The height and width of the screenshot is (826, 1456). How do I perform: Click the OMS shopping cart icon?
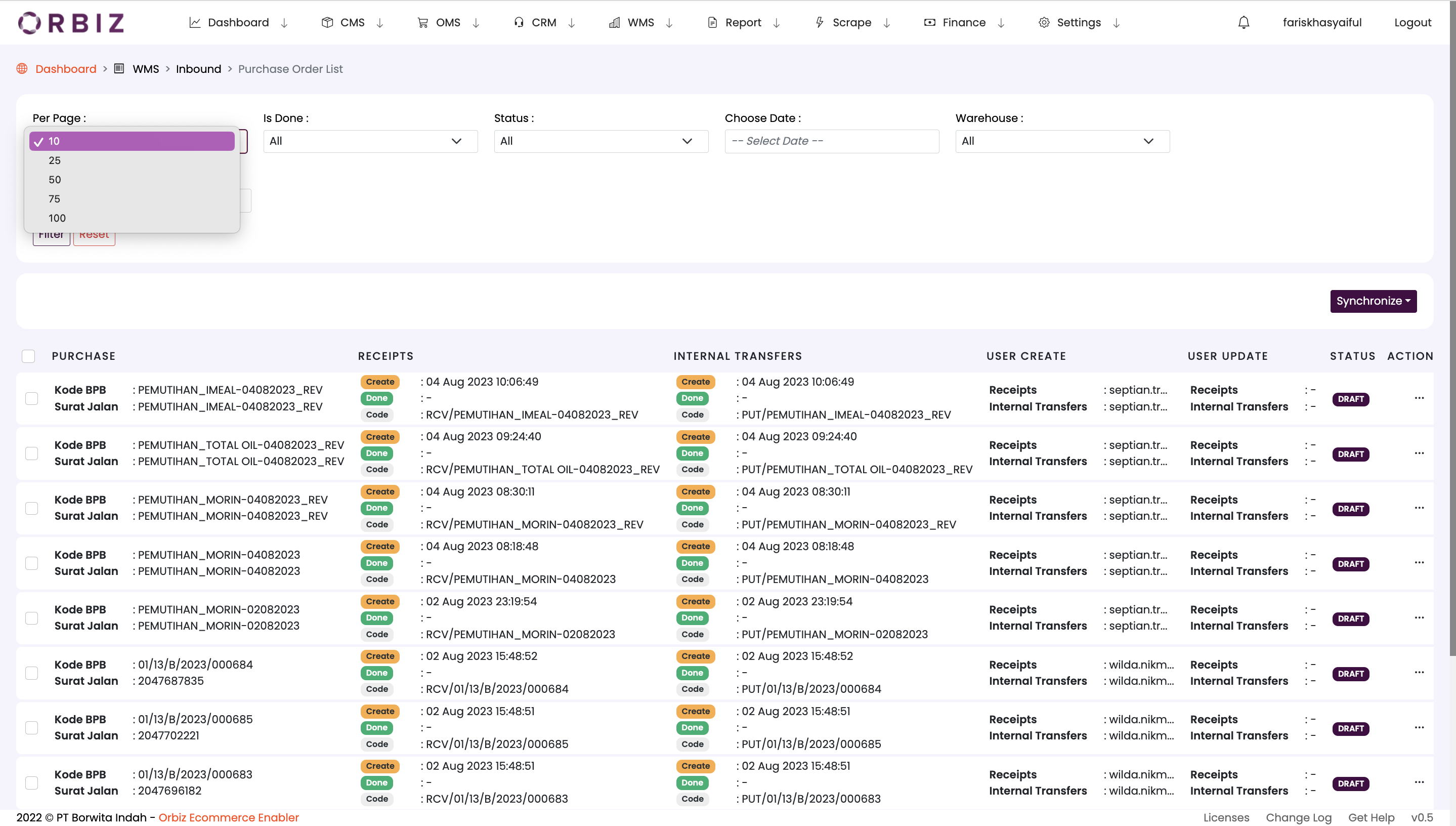[x=422, y=23]
